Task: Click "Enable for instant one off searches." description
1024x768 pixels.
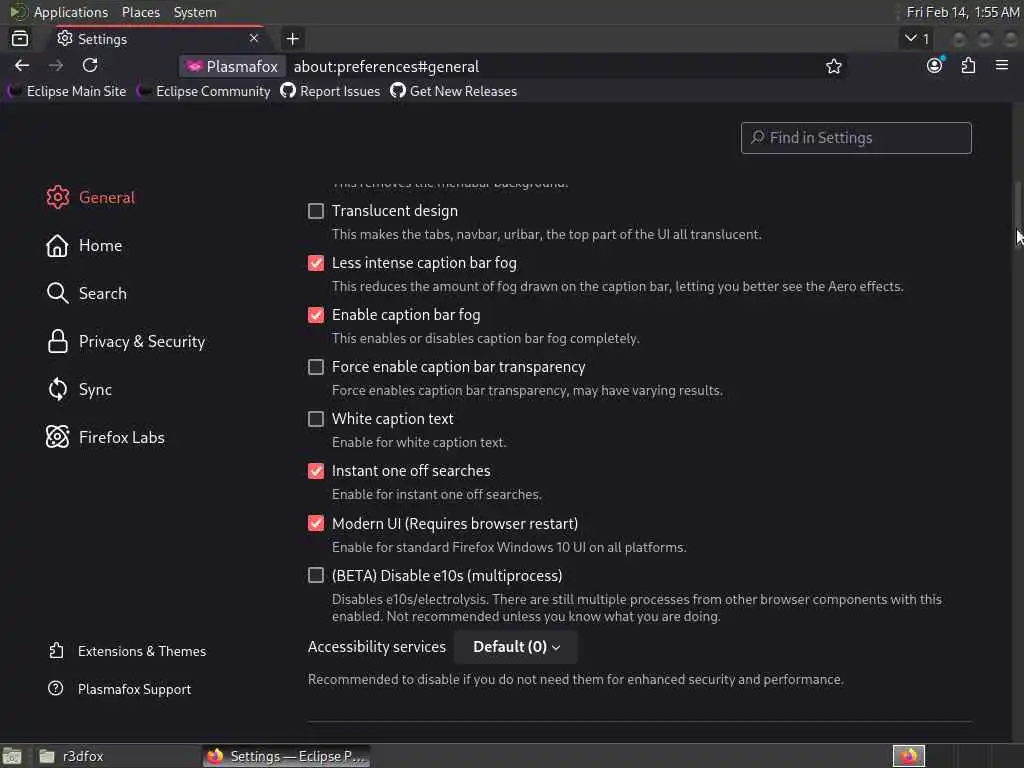Action: pos(436,495)
